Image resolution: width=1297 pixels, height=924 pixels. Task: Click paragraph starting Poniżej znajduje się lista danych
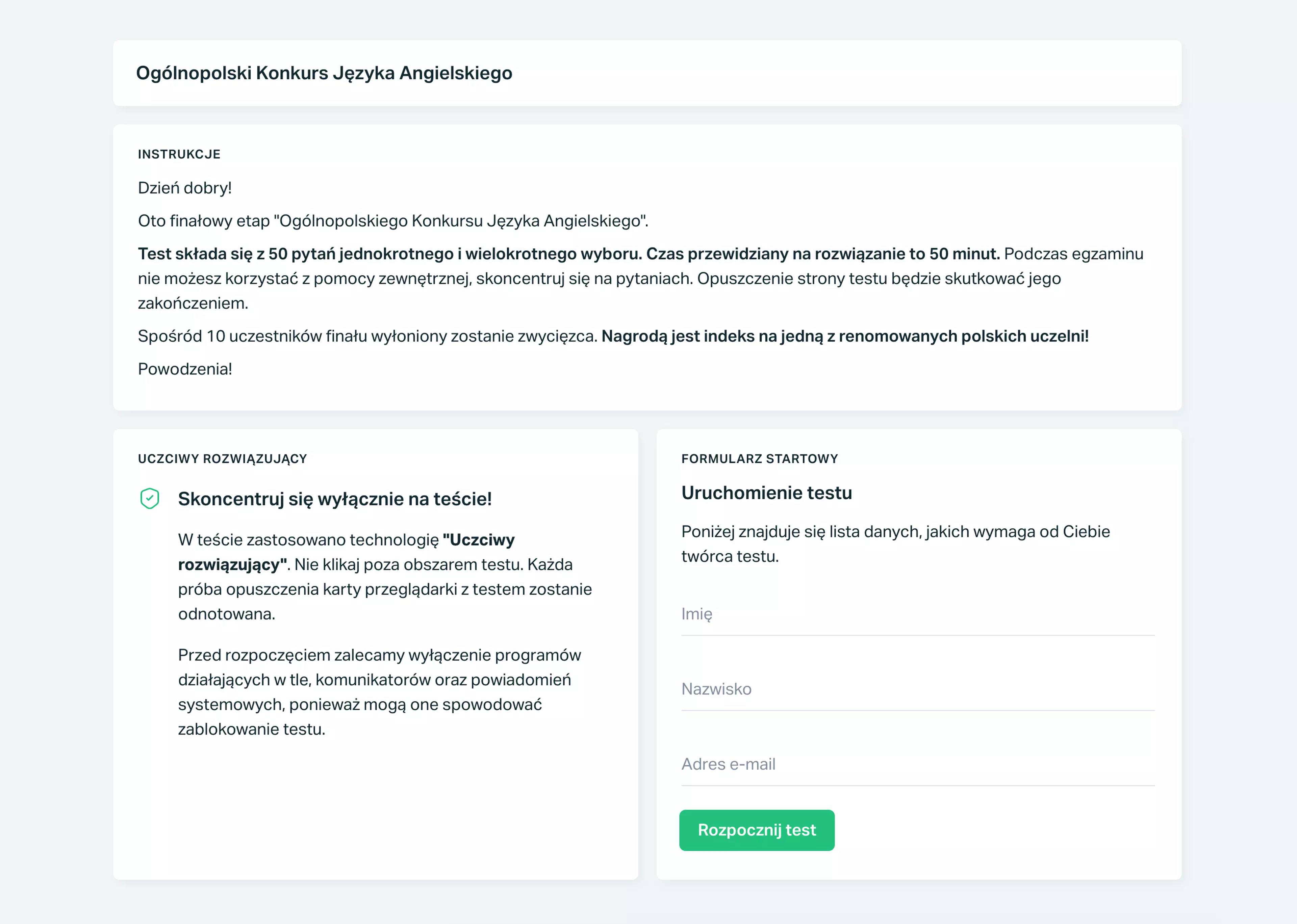pyautogui.click(x=895, y=544)
